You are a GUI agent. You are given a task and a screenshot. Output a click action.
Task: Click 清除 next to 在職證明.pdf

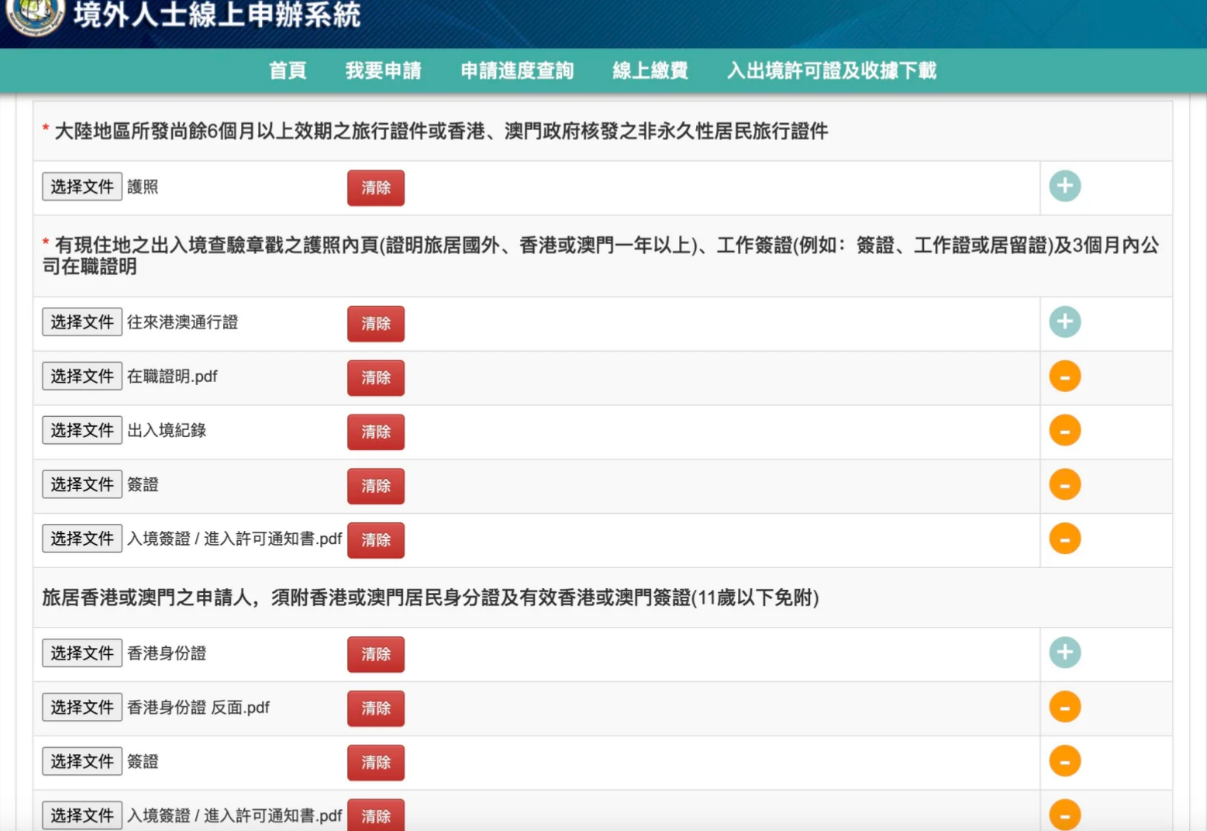click(375, 377)
